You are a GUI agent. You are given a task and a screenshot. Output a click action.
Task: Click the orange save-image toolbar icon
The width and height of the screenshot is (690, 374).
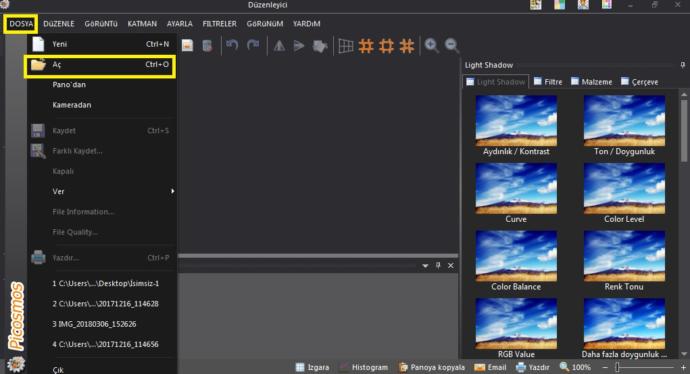187,45
